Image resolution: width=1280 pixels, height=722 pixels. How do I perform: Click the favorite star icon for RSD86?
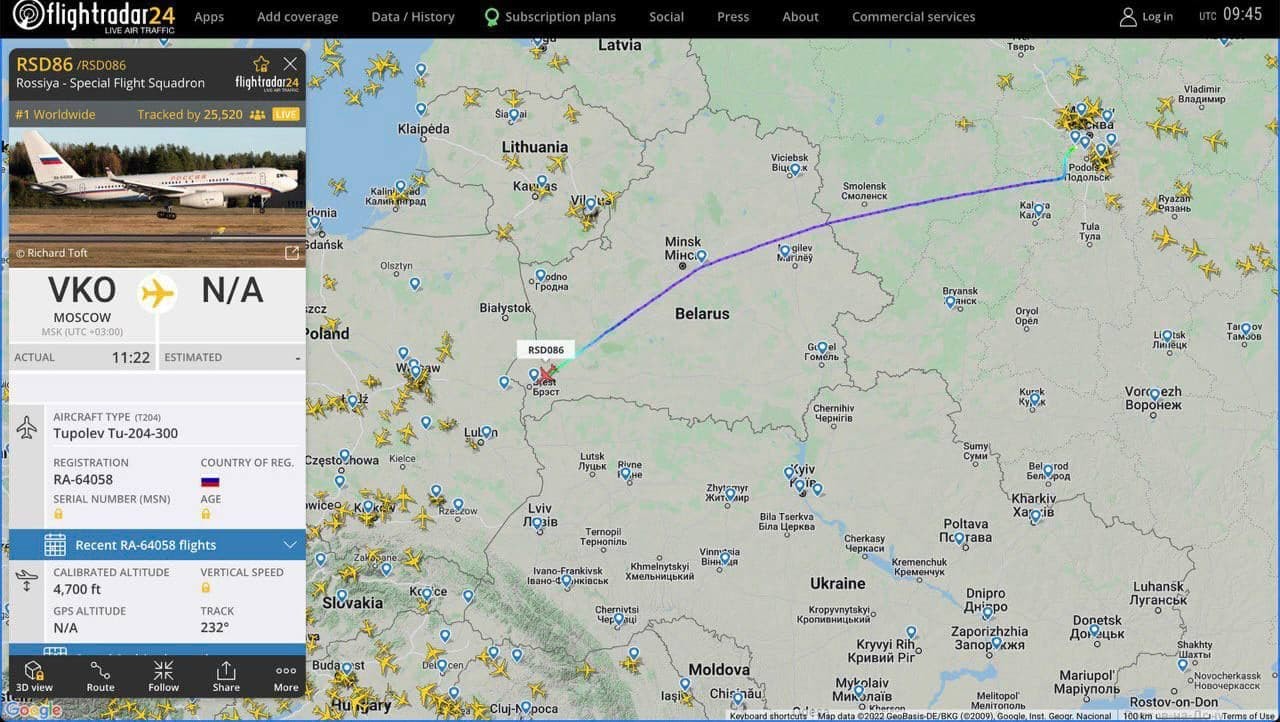261,64
